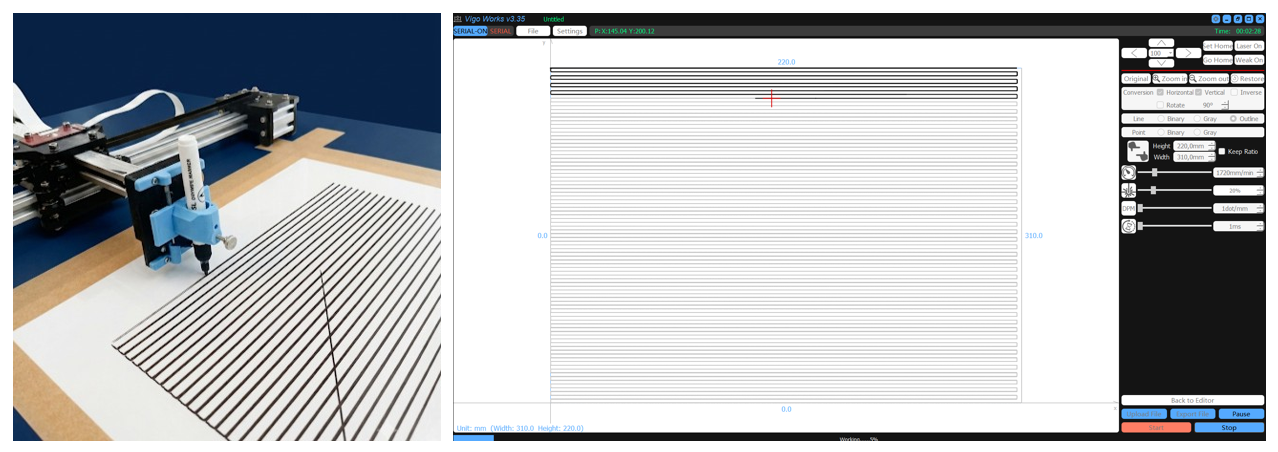Screen dimensions: 1278x452
Task: Check the Keep Ratio option
Action: point(1222,151)
